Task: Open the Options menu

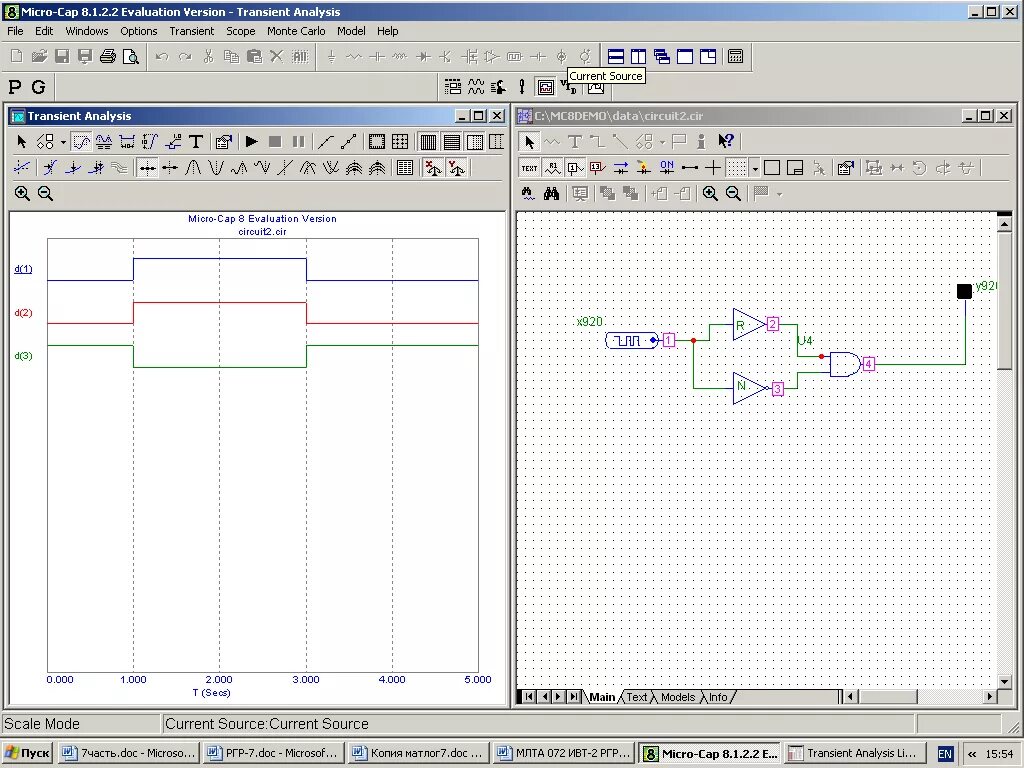Action: (x=138, y=31)
